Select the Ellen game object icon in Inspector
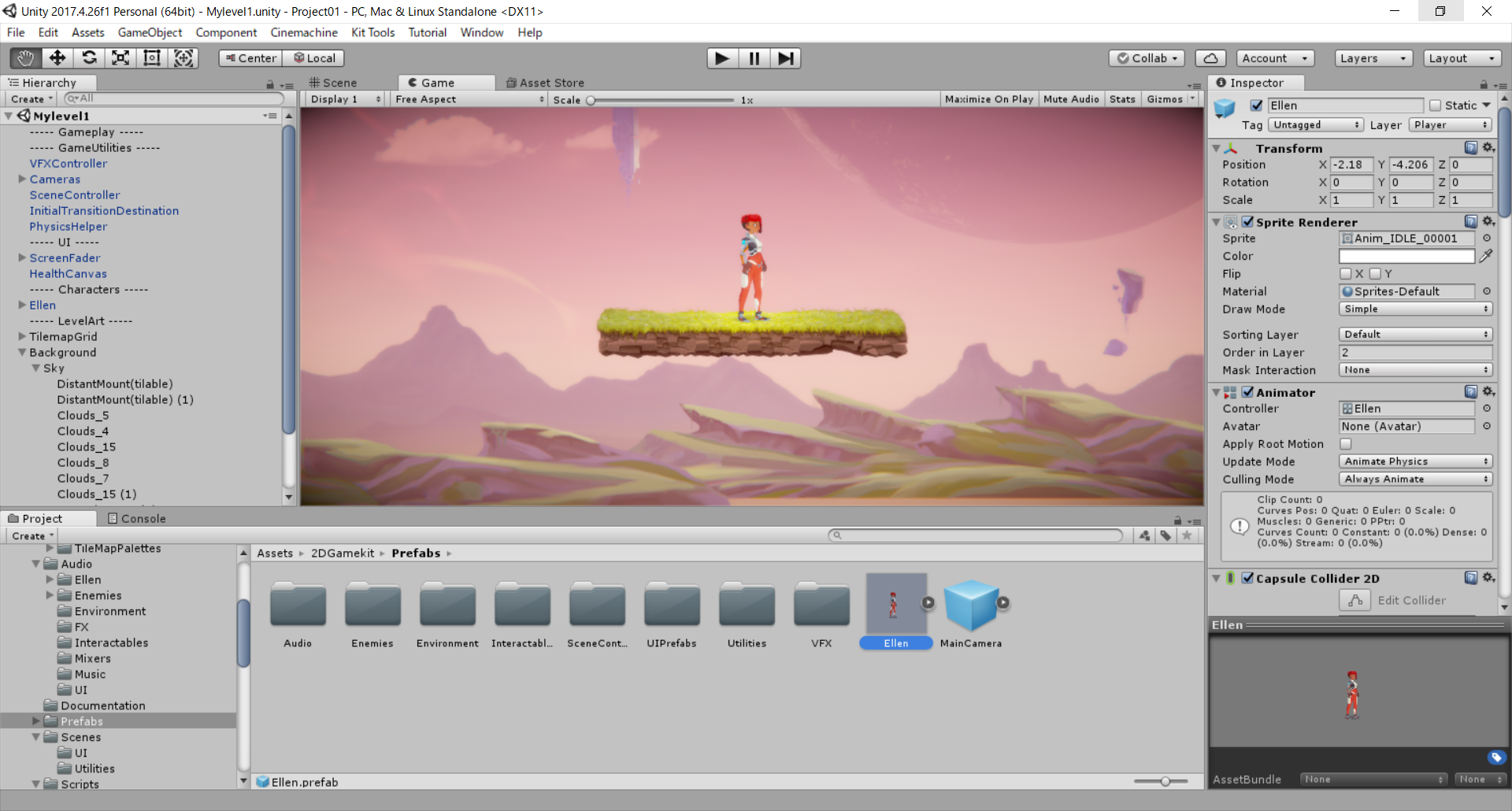Viewport: 1512px width, 811px height. click(x=1225, y=109)
